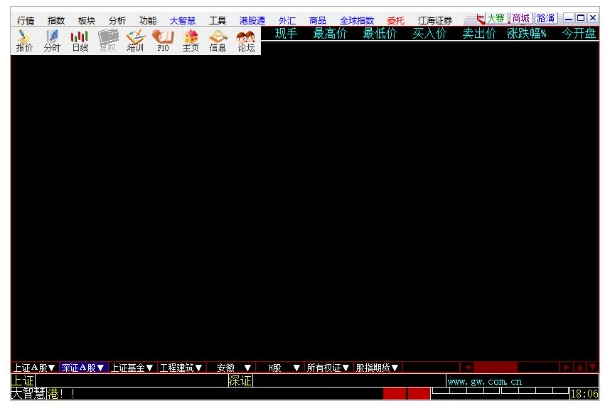610x408 pixels.
Task: Open the 商品 menu
Action: coord(317,20)
